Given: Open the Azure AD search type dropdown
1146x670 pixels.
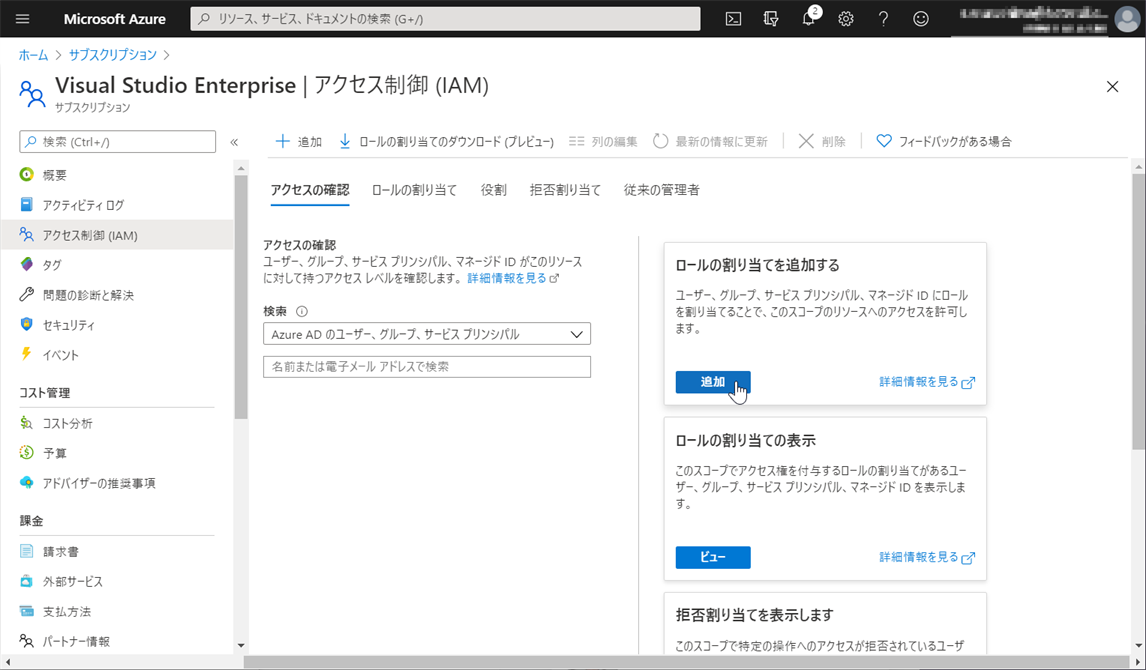Looking at the screenshot, I should tap(427, 334).
